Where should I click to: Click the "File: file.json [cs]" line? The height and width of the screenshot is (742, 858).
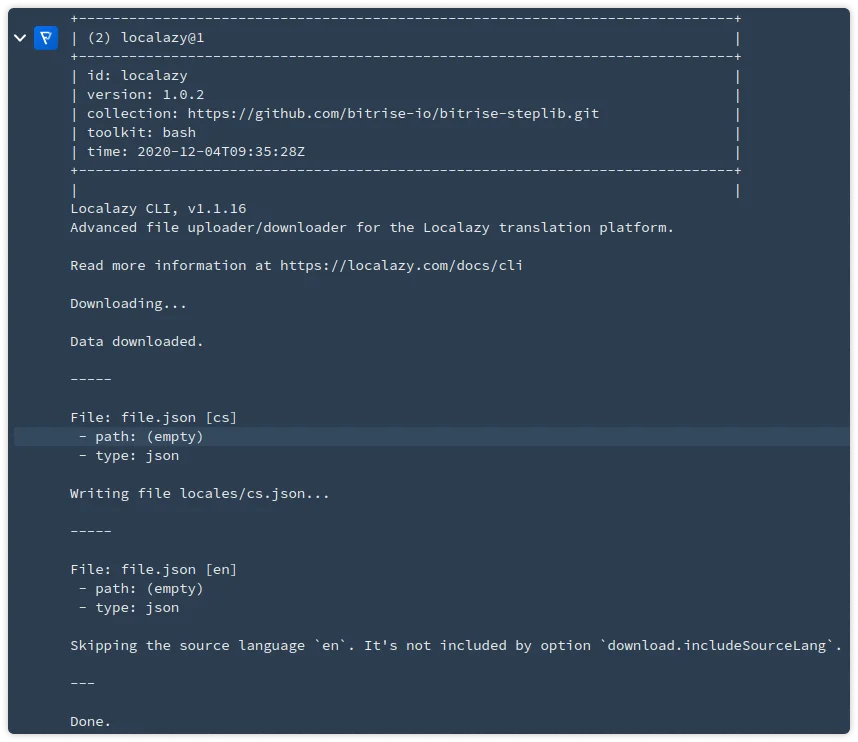coord(153,417)
